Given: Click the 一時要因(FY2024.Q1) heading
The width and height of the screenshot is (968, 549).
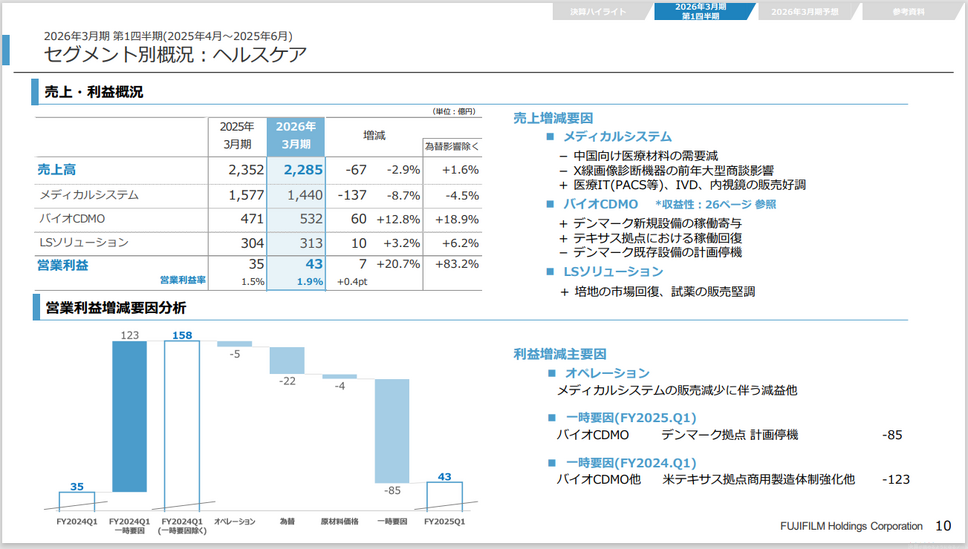Looking at the screenshot, I should tap(631, 463).
